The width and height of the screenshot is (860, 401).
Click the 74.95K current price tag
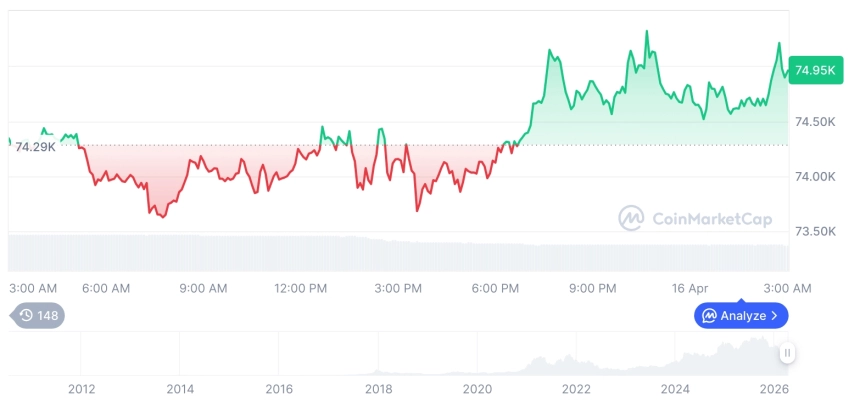point(814,70)
